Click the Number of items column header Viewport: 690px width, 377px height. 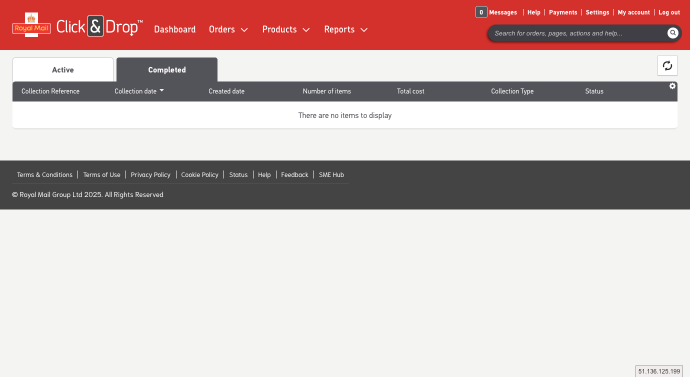click(327, 91)
